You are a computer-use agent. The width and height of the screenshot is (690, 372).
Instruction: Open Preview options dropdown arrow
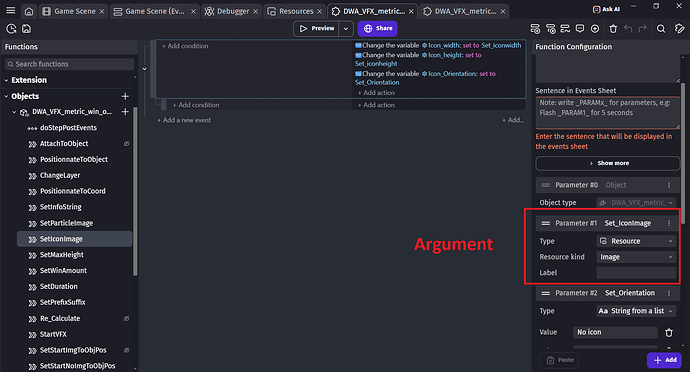346,29
